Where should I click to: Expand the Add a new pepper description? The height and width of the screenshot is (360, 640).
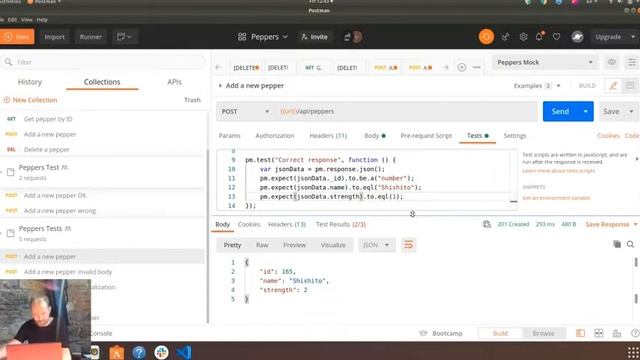tap(220, 86)
